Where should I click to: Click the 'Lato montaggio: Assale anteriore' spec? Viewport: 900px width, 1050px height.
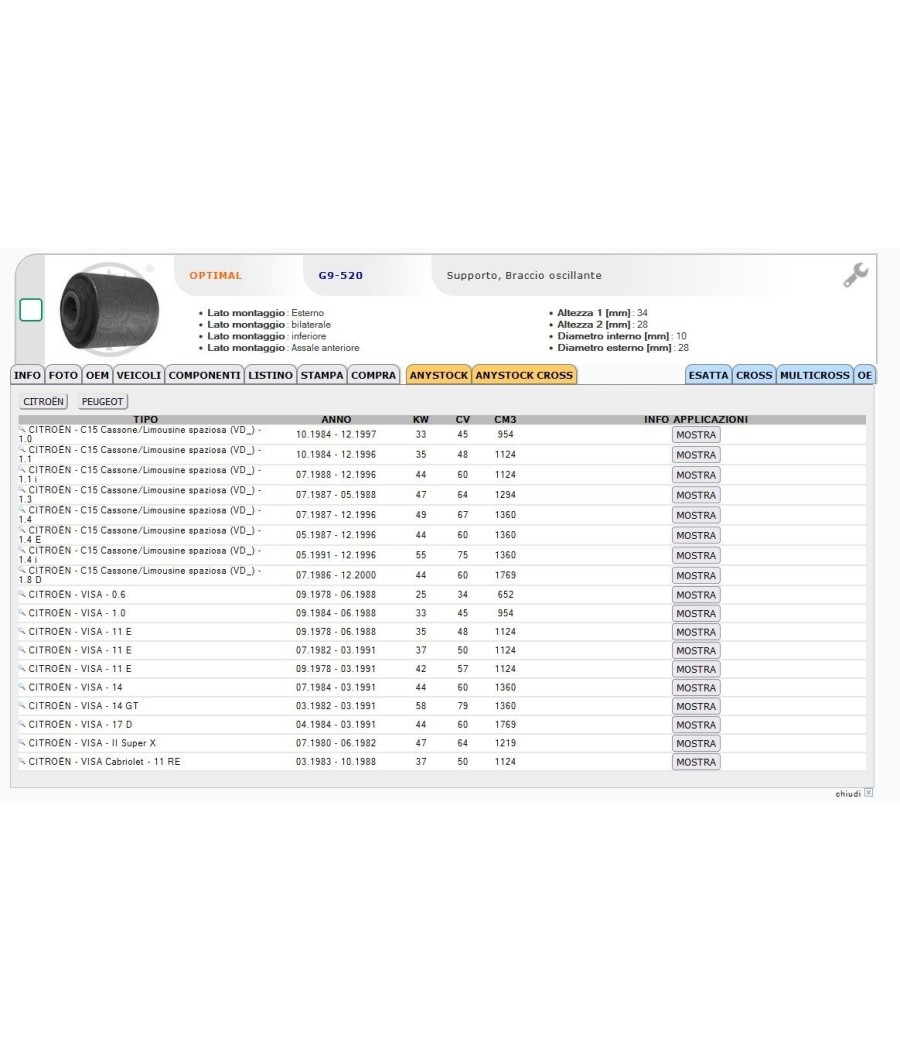(x=283, y=348)
